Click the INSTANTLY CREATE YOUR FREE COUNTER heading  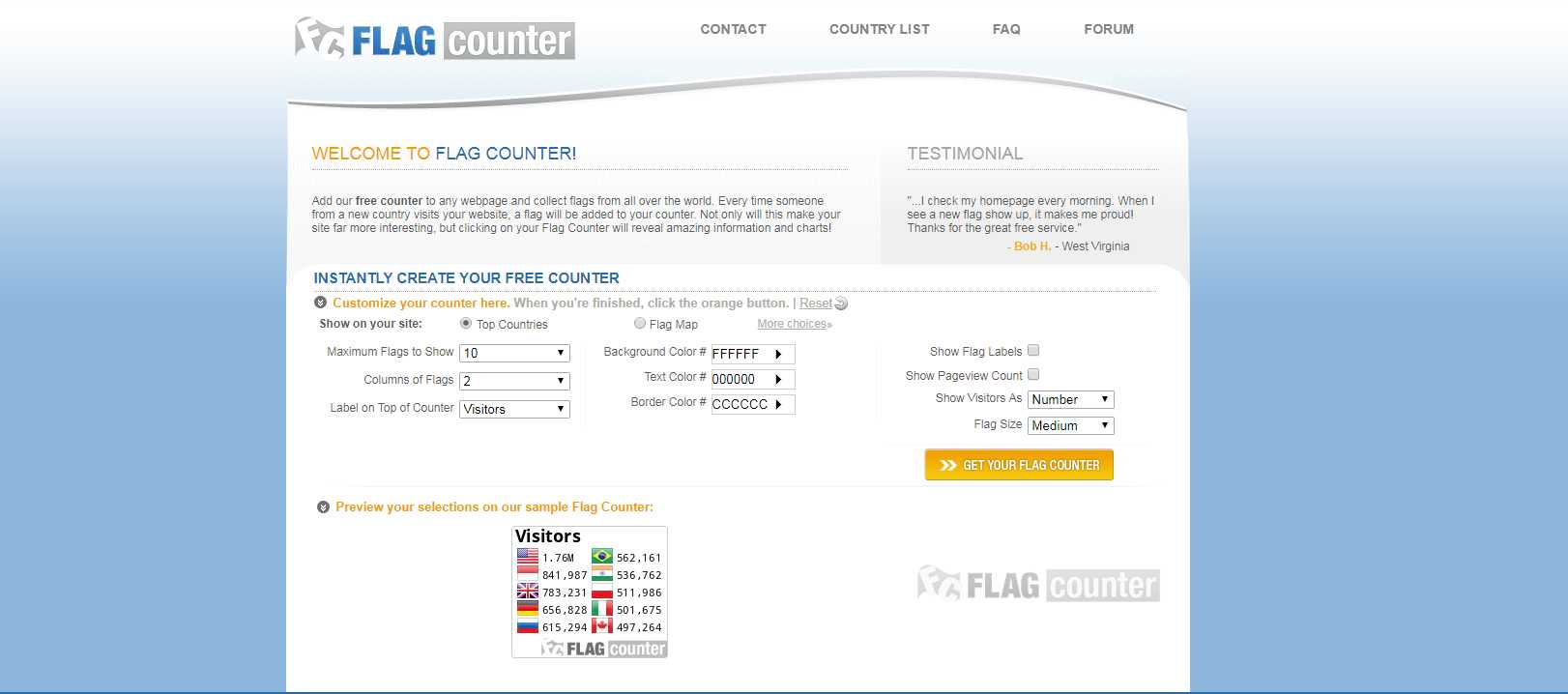466,278
